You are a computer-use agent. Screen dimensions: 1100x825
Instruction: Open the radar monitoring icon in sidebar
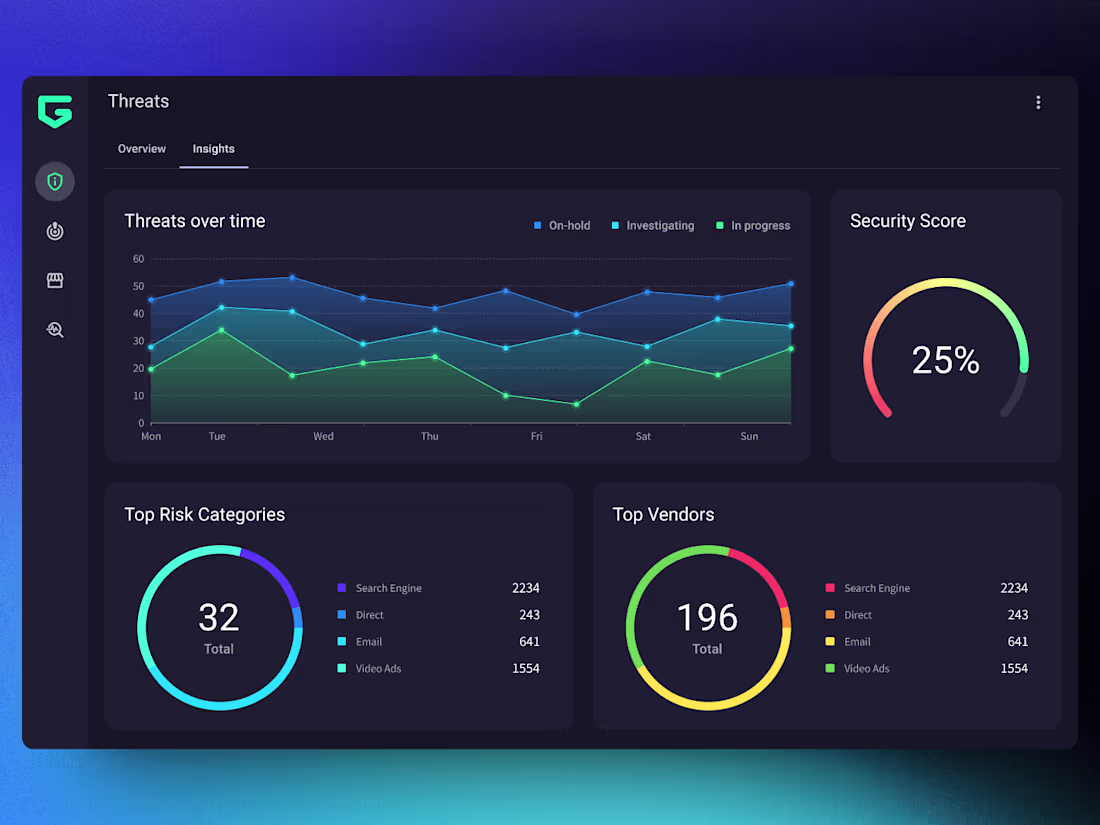coord(55,231)
